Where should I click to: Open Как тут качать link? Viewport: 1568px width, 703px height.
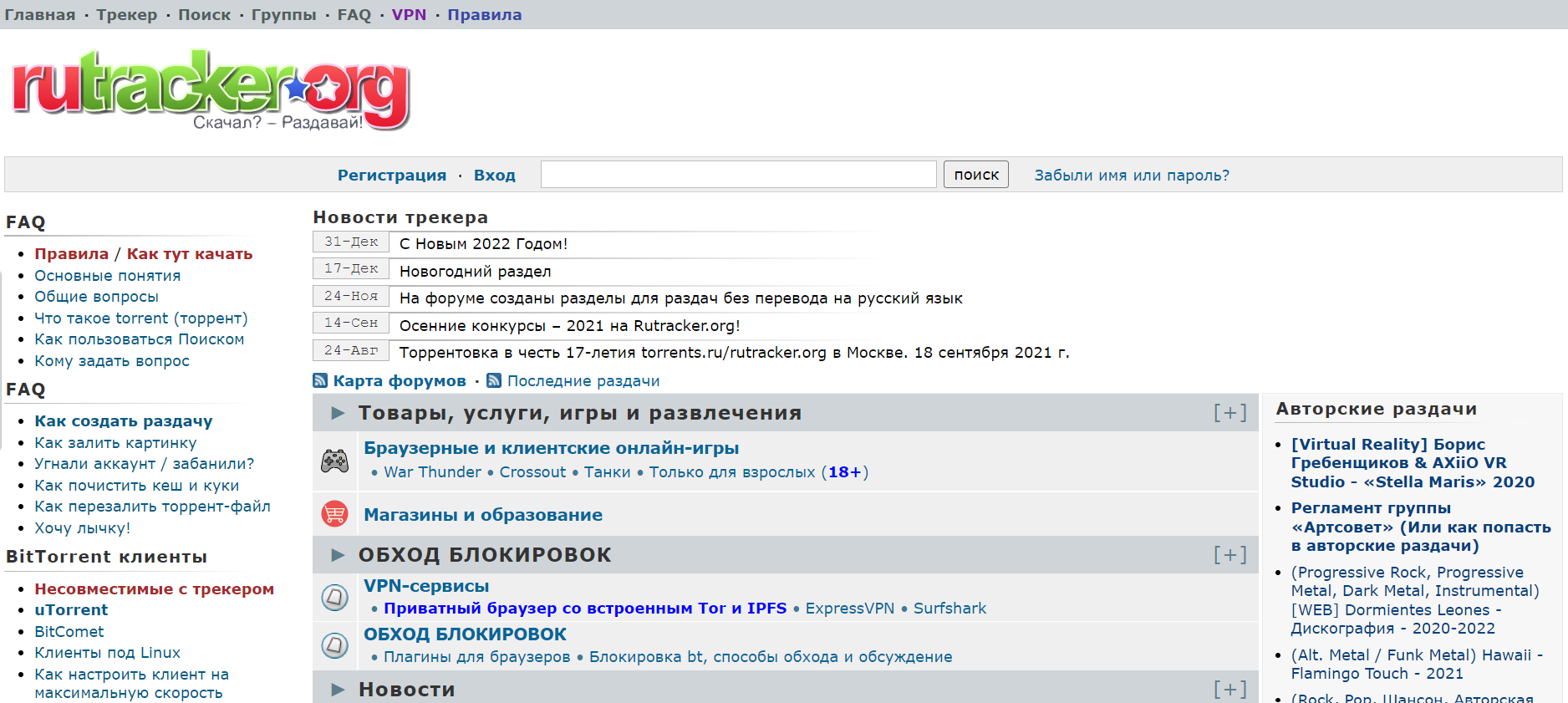(190, 254)
